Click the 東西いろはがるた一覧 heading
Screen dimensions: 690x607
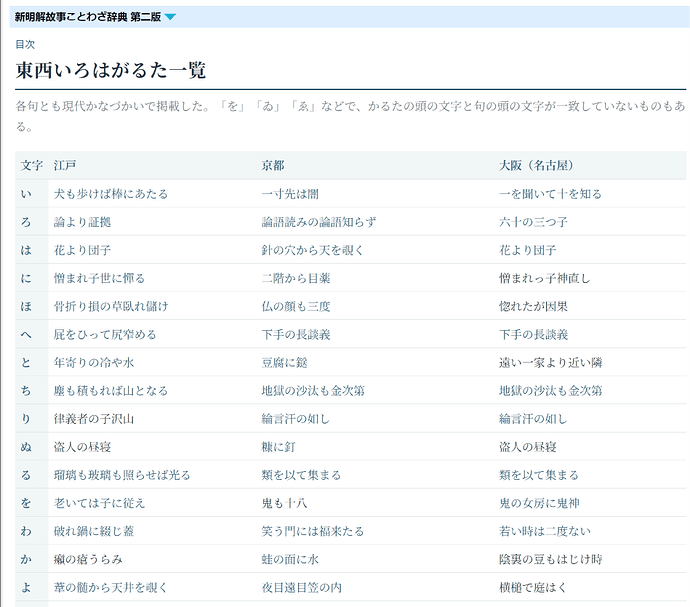click(111, 70)
